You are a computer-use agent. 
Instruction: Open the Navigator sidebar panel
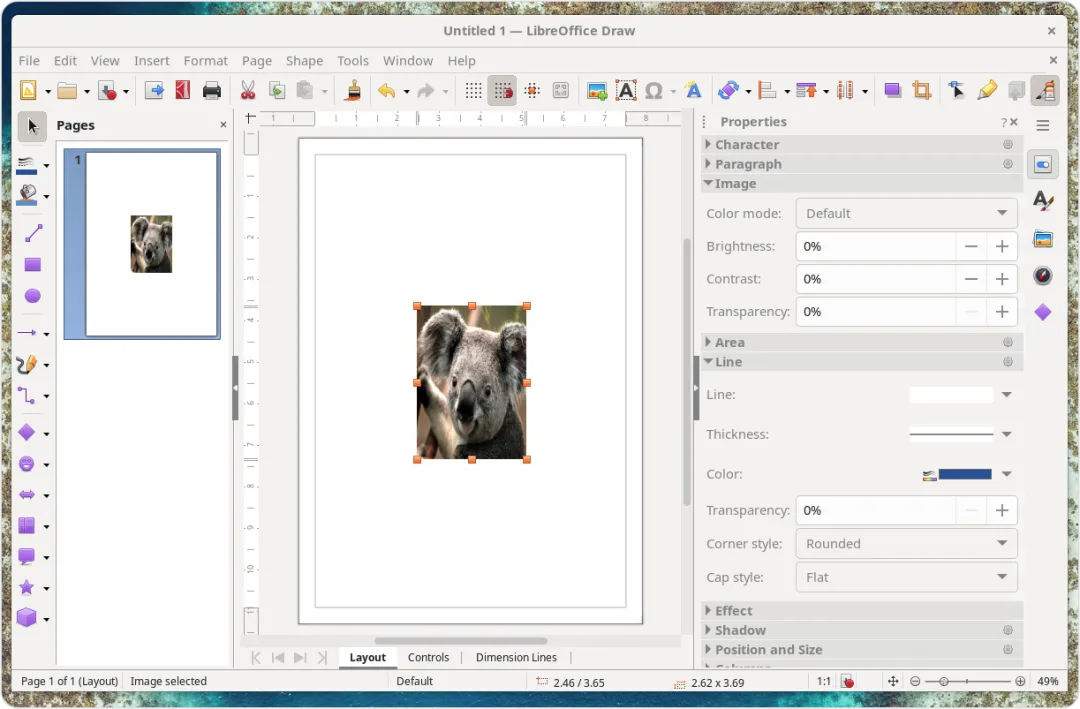pyautogui.click(x=1043, y=276)
